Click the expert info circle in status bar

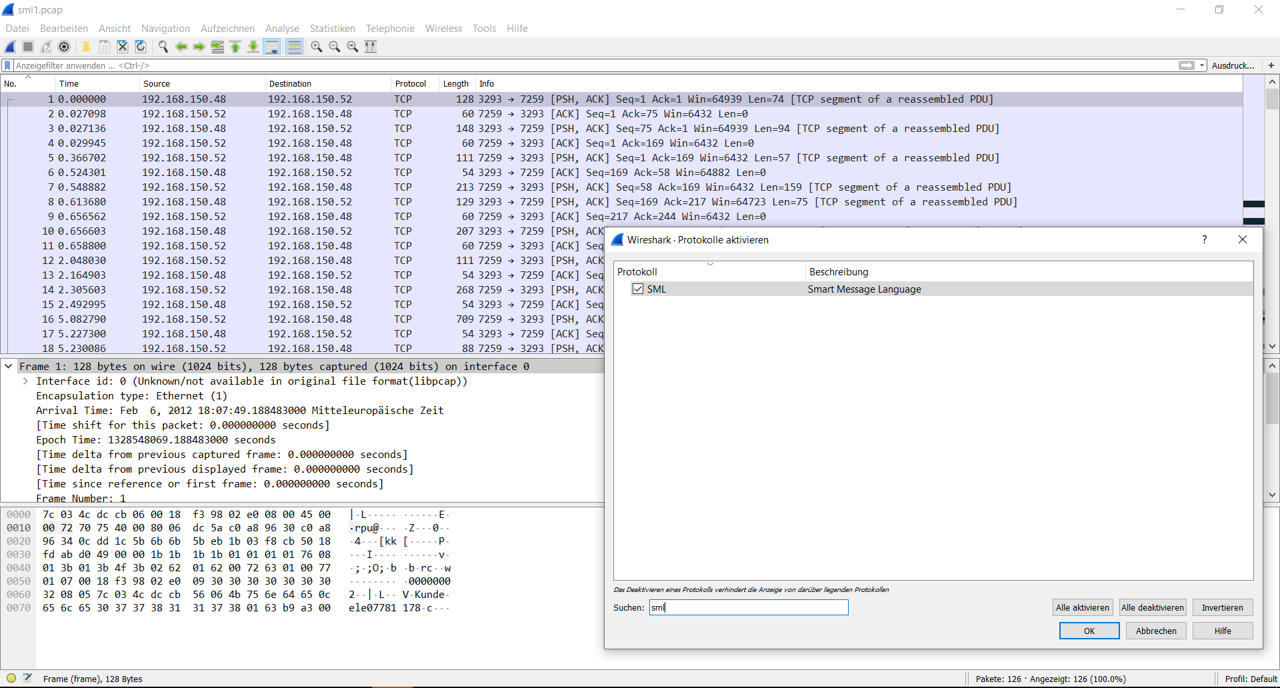point(11,678)
